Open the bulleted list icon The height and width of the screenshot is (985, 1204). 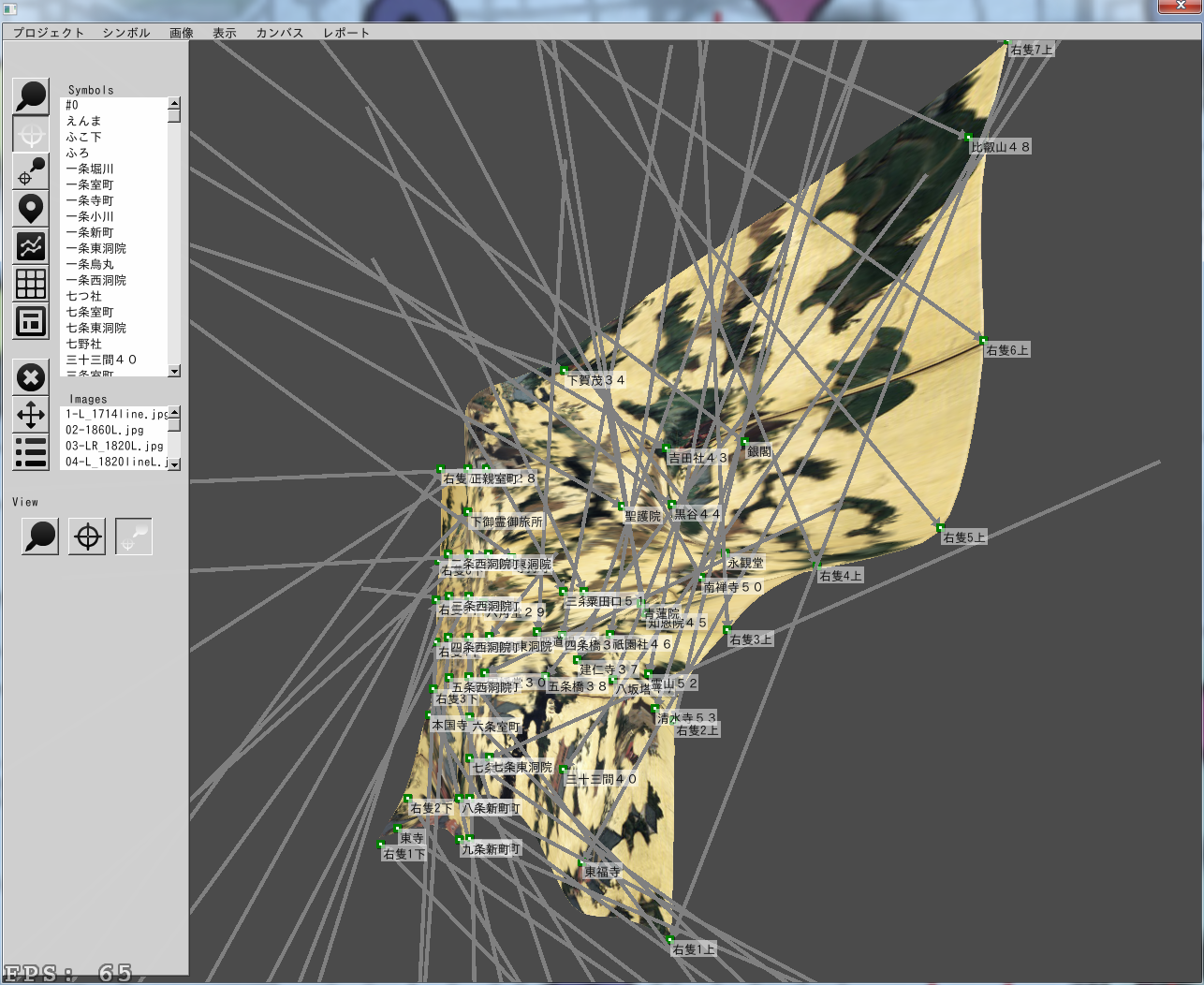pyautogui.click(x=31, y=452)
